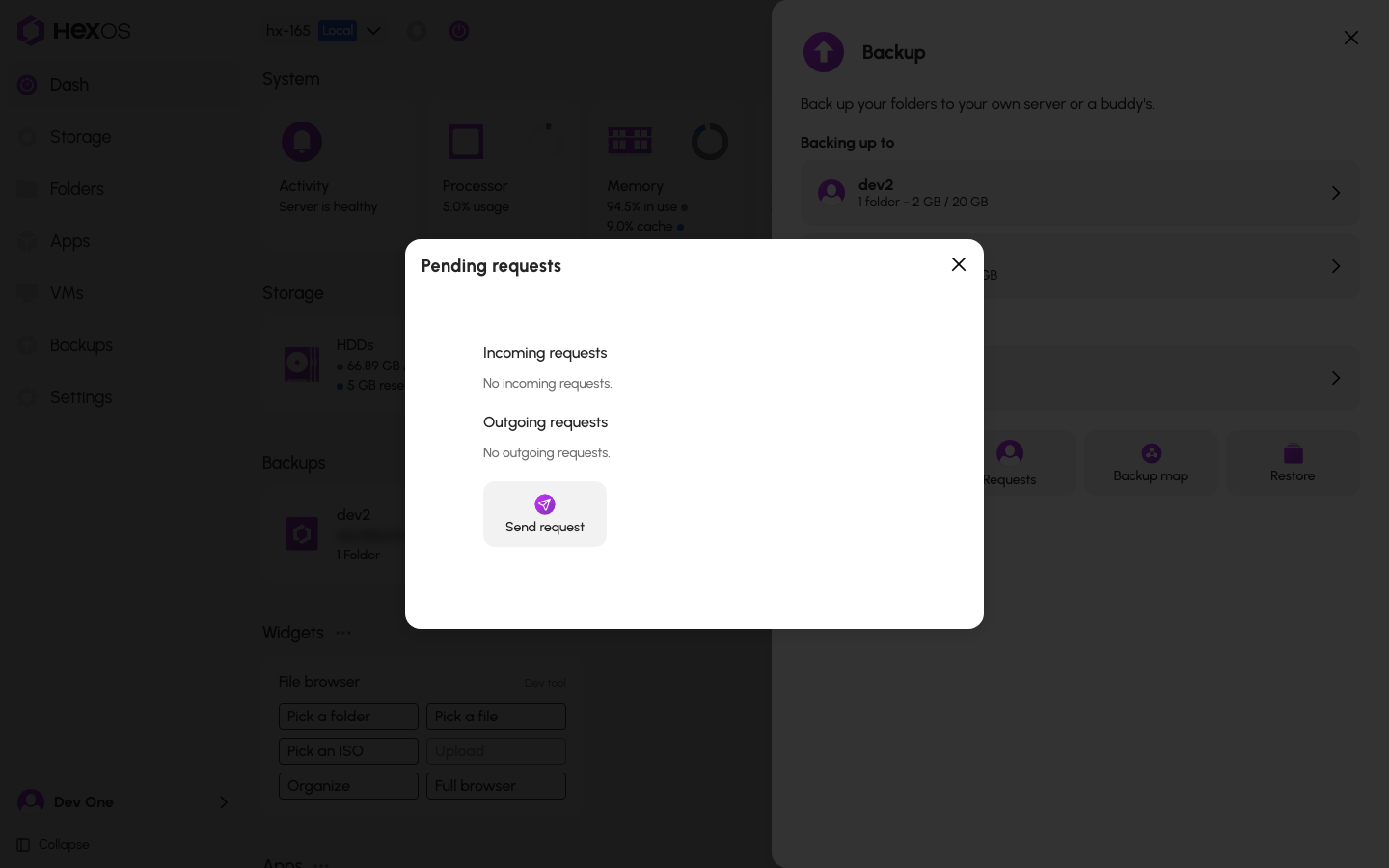1389x868 pixels.
Task: Click the Apps sidebar icon
Action: pyautogui.click(x=27, y=241)
